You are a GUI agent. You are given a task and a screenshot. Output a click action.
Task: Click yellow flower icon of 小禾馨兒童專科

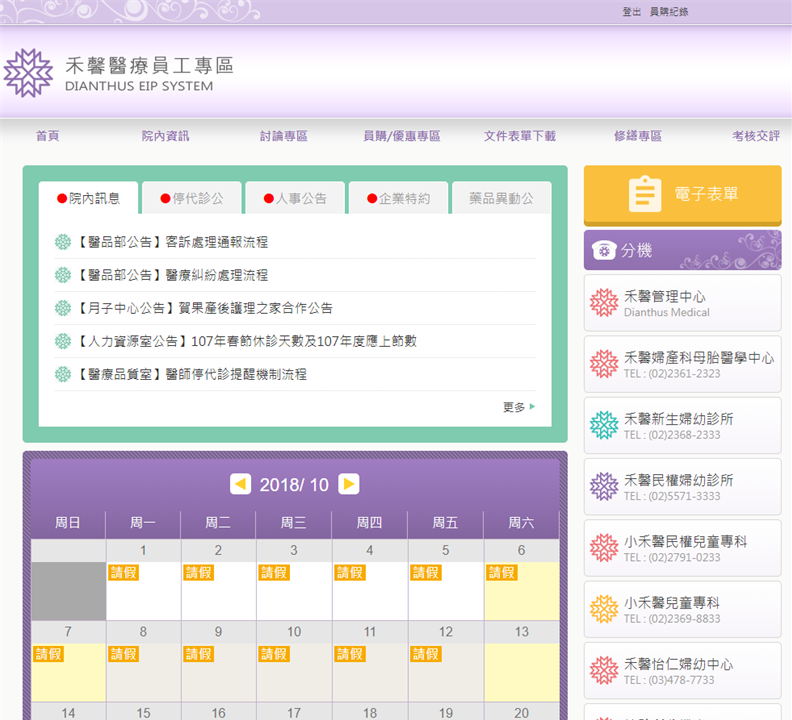tap(604, 609)
